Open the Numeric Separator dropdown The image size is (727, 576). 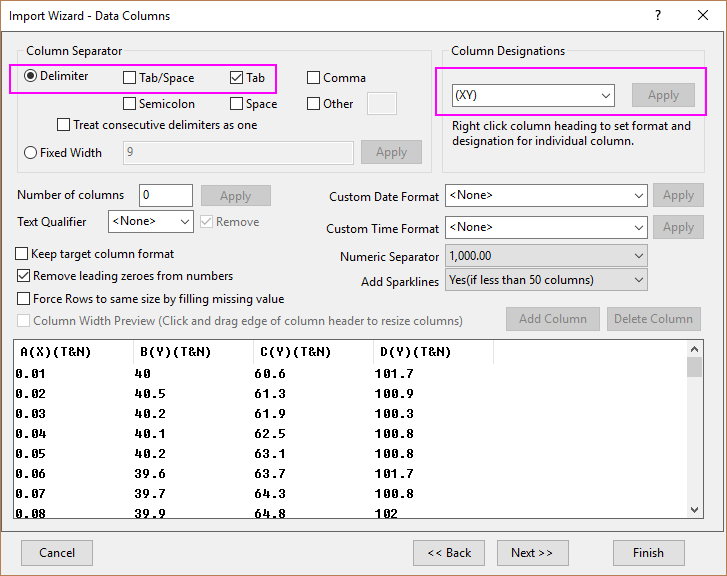pos(546,256)
